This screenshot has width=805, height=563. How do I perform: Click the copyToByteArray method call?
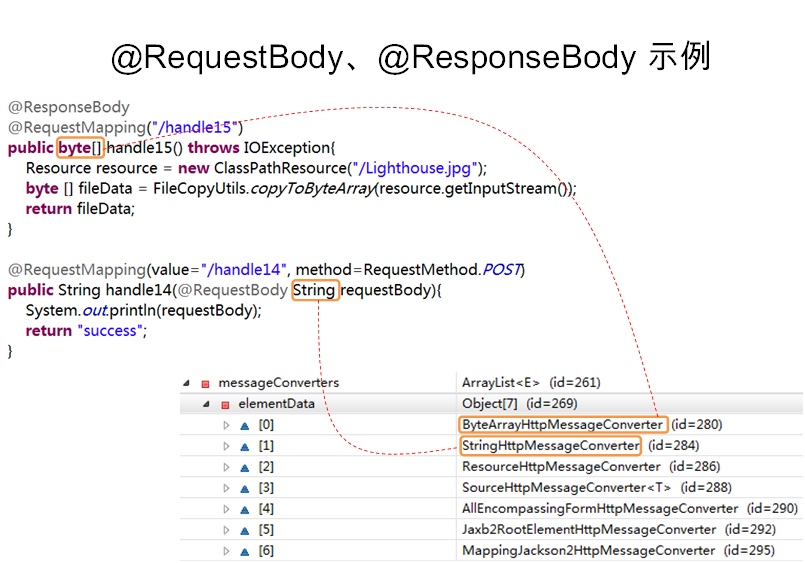pos(313,189)
